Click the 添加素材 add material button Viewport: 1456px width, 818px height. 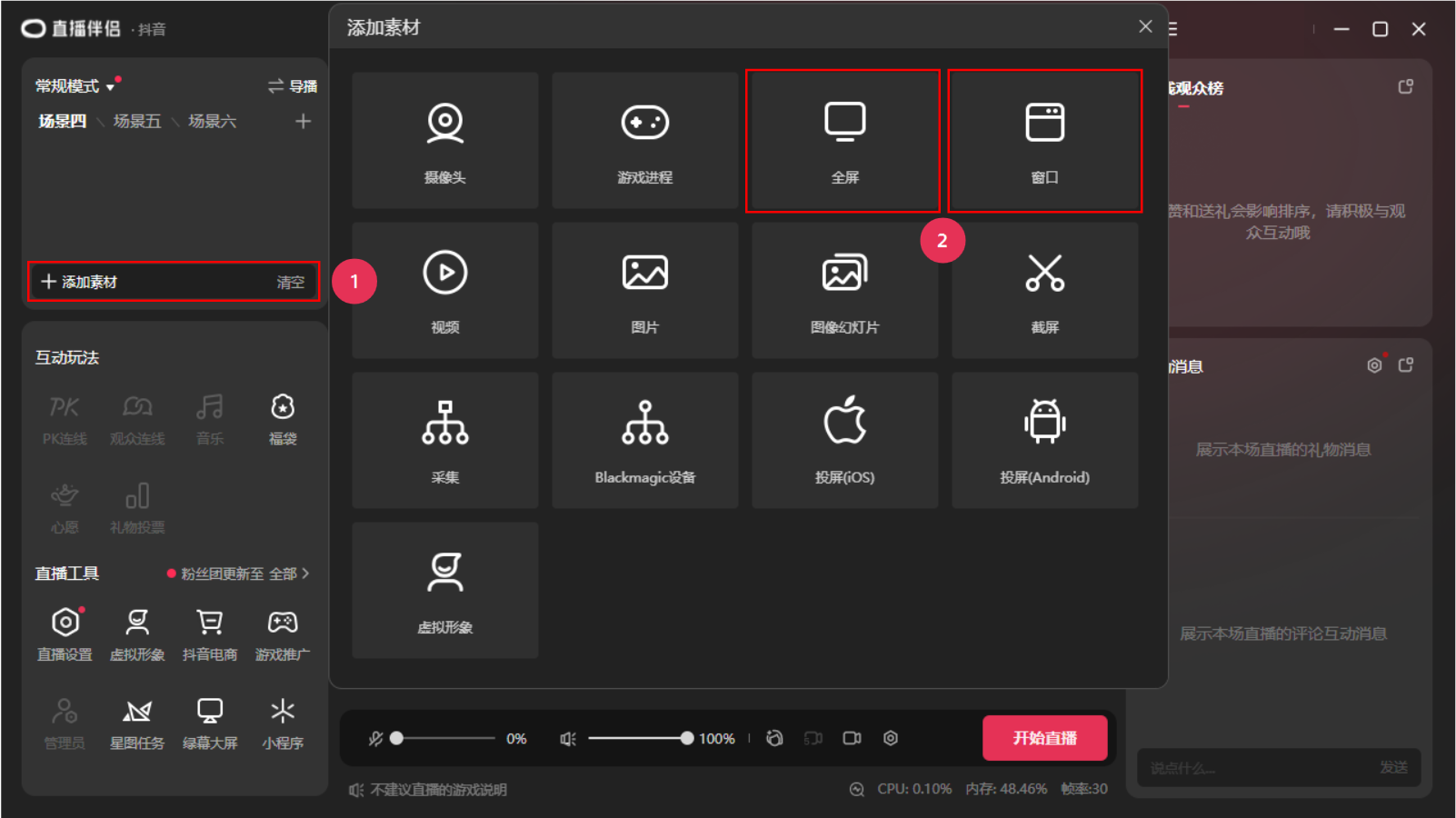point(80,282)
